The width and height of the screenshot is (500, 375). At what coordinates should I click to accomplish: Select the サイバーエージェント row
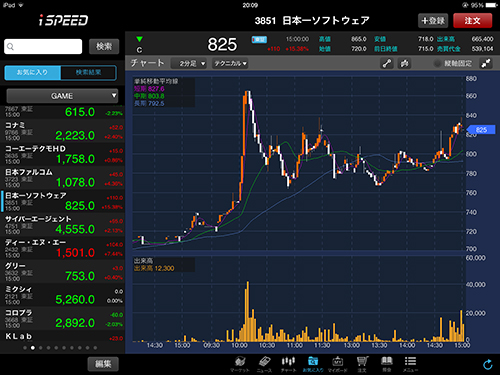tap(62, 225)
